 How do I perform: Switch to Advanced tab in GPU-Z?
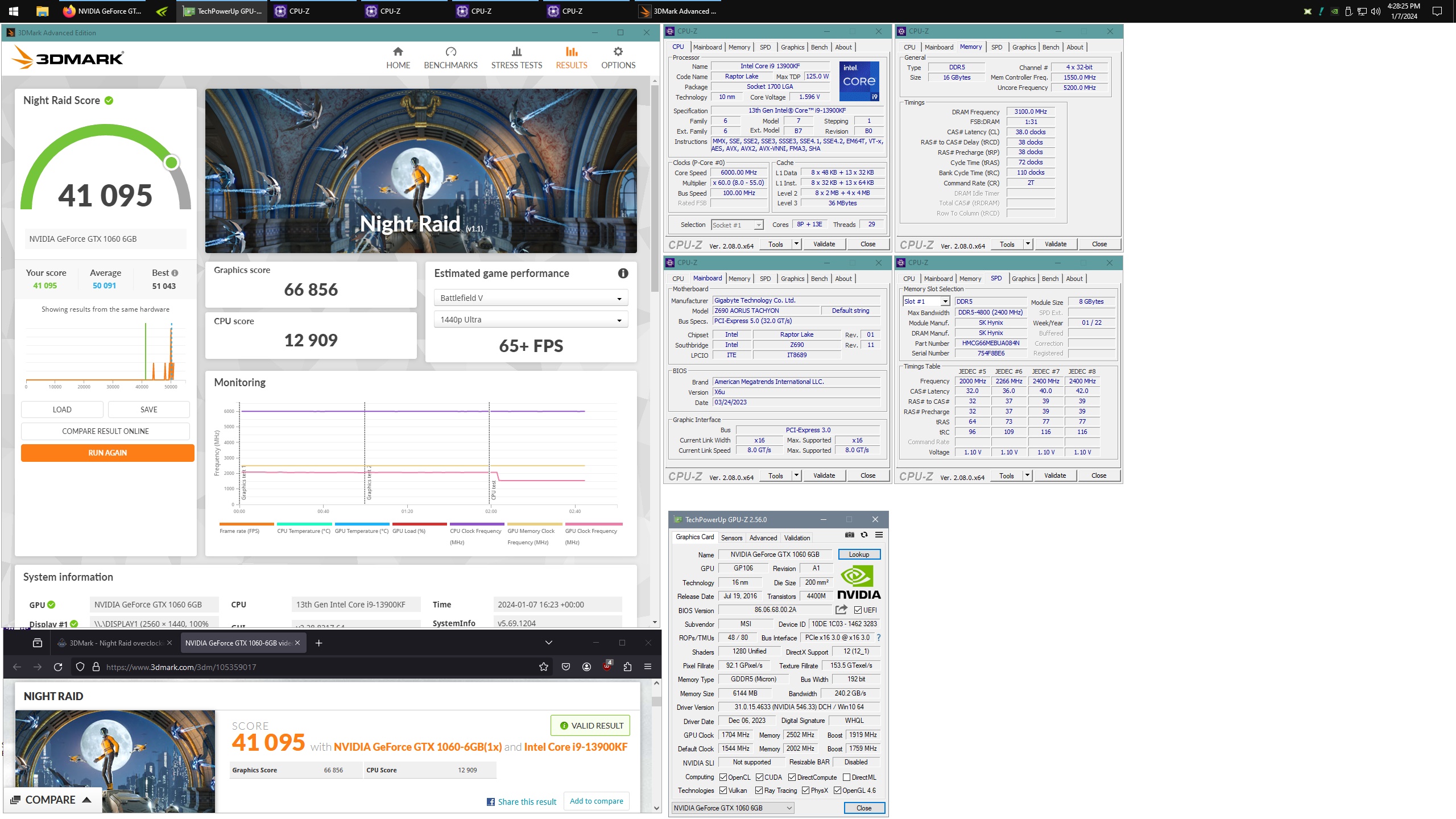coord(763,537)
